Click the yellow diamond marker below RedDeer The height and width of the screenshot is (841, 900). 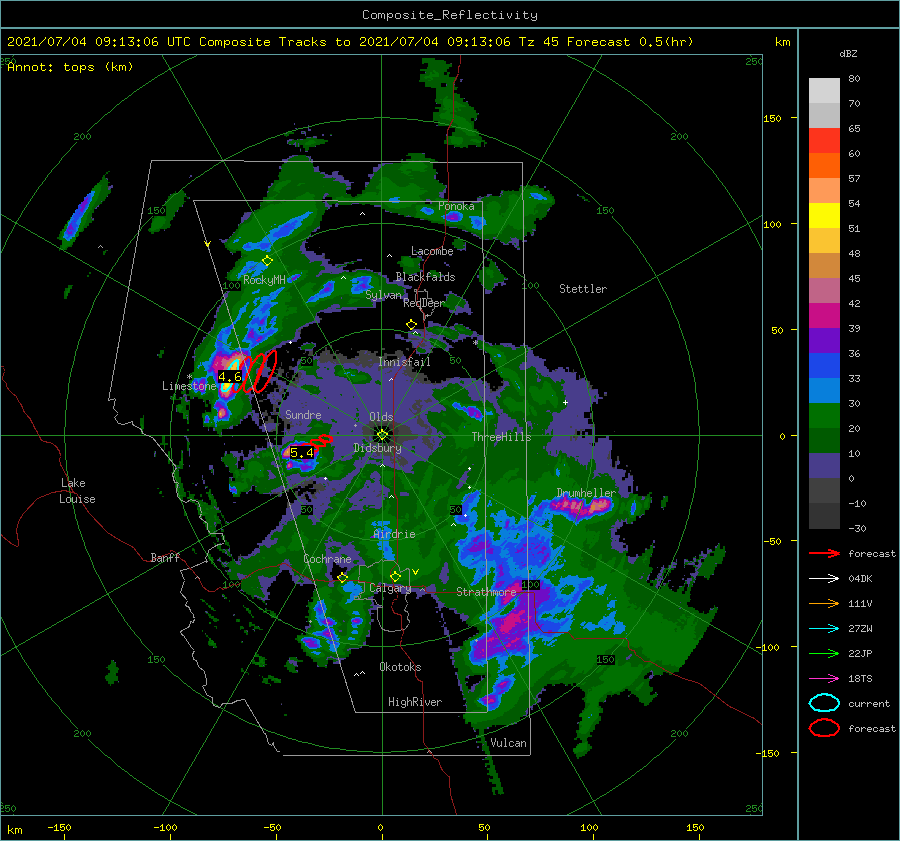[x=412, y=325]
